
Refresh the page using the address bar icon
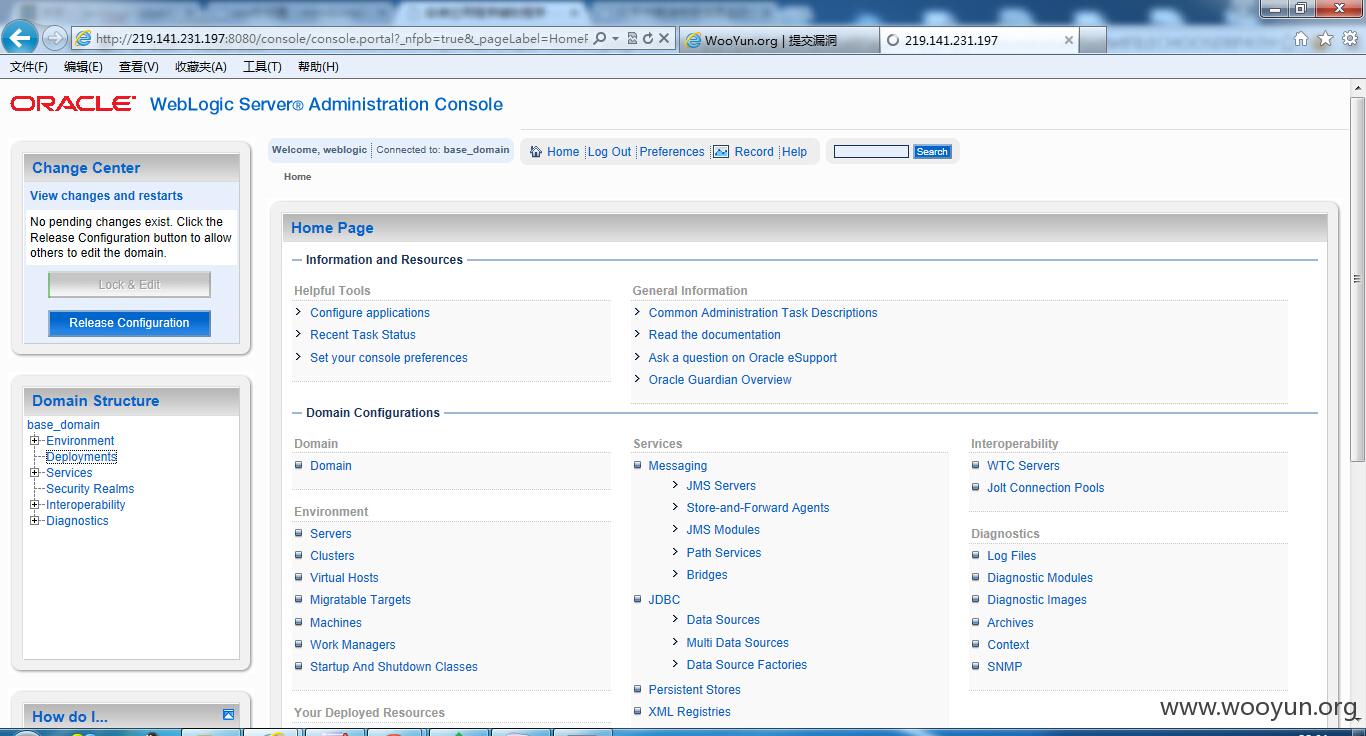[x=648, y=39]
